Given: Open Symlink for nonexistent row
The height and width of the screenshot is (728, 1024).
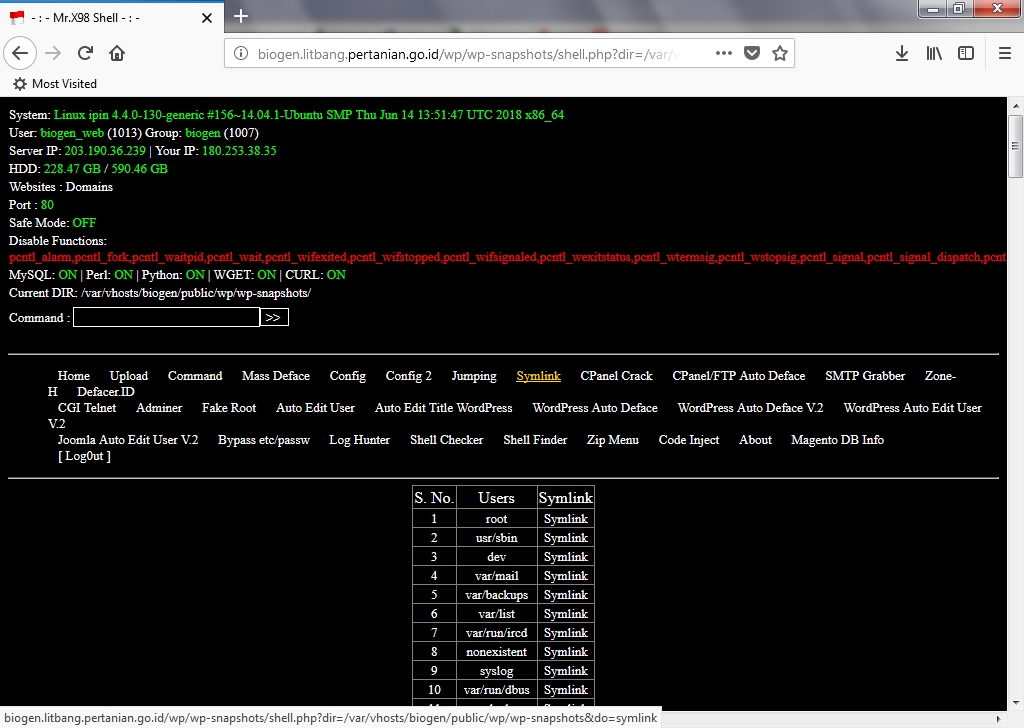Looking at the screenshot, I should pyautogui.click(x=566, y=652).
